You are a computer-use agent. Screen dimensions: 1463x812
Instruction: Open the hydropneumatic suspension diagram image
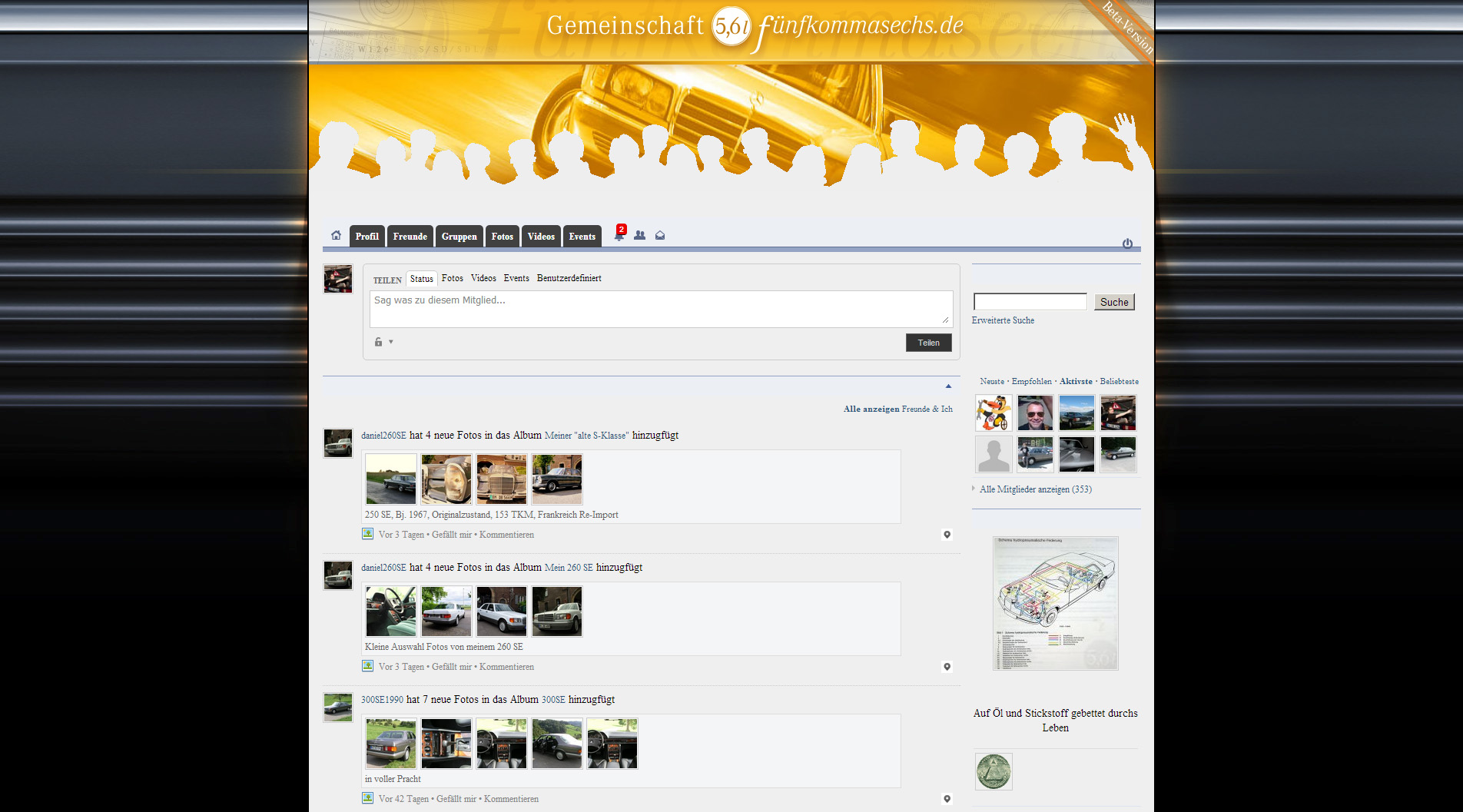[x=1055, y=603]
